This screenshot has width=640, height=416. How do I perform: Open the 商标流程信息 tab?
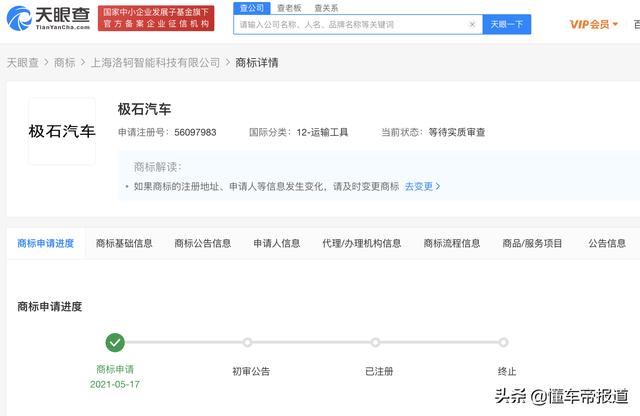tap(451, 243)
